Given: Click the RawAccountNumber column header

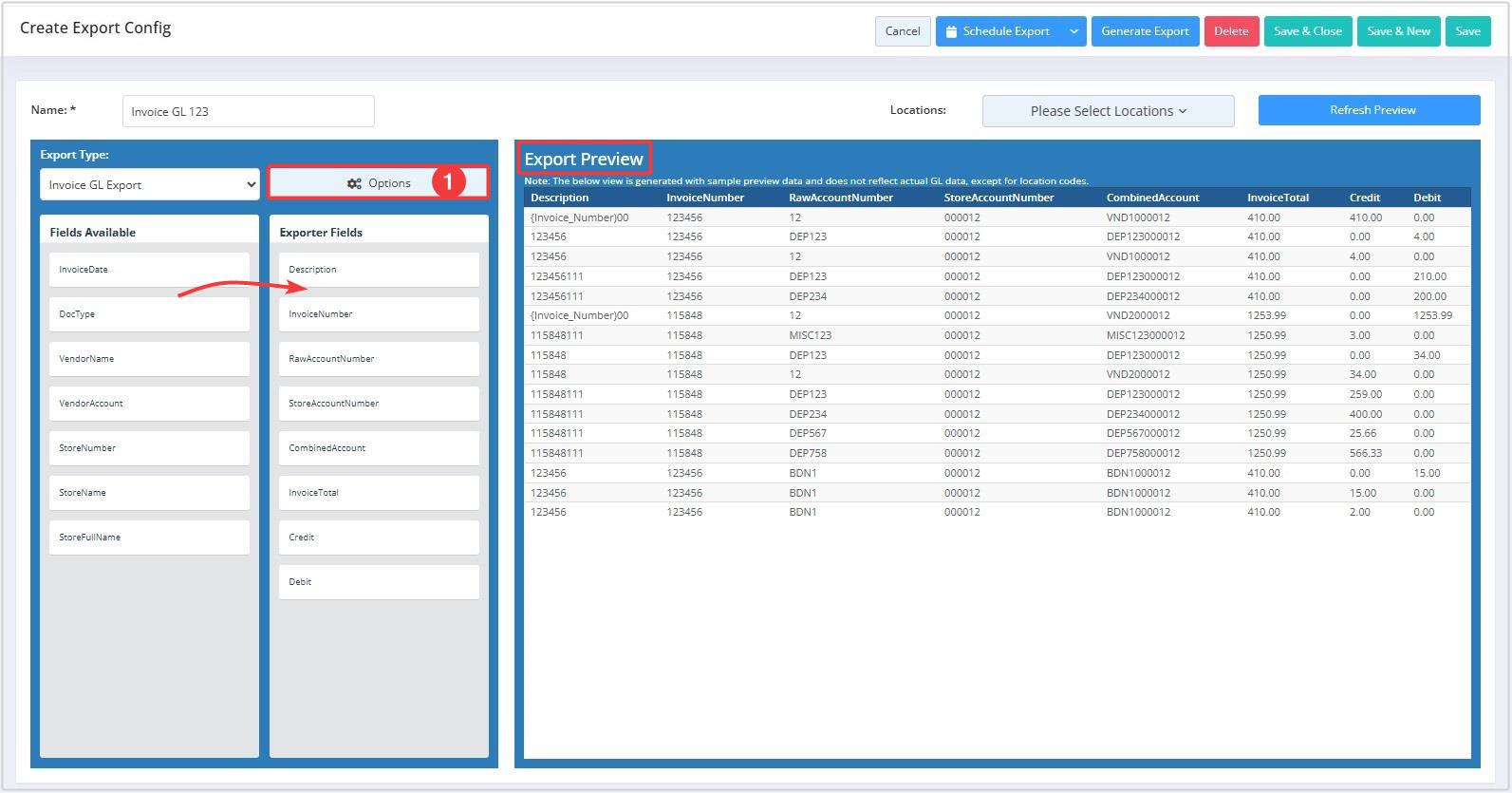Looking at the screenshot, I should click(x=840, y=198).
